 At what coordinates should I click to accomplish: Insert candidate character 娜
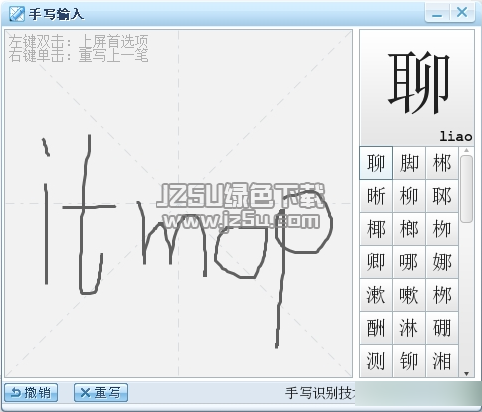click(442, 262)
